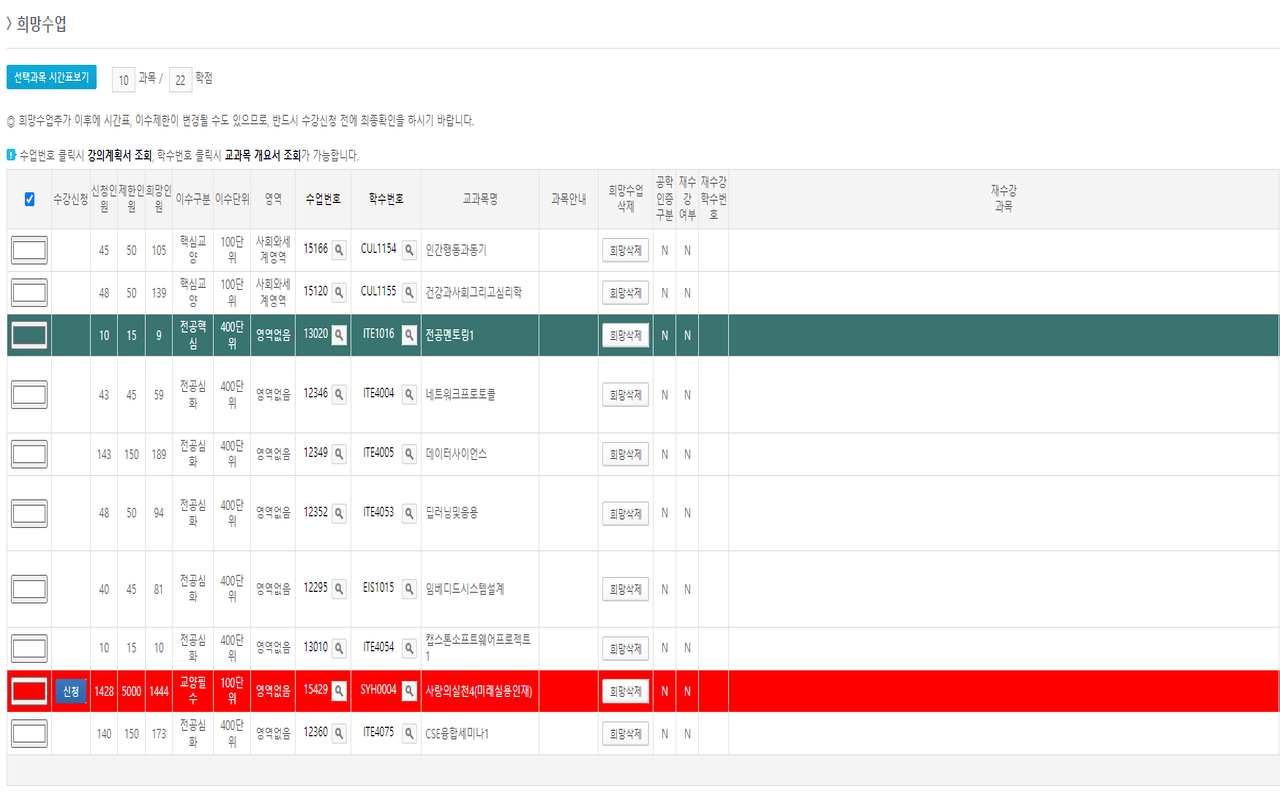Open course code ITE4004 link
1280x800 pixels.
[x=379, y=394]
